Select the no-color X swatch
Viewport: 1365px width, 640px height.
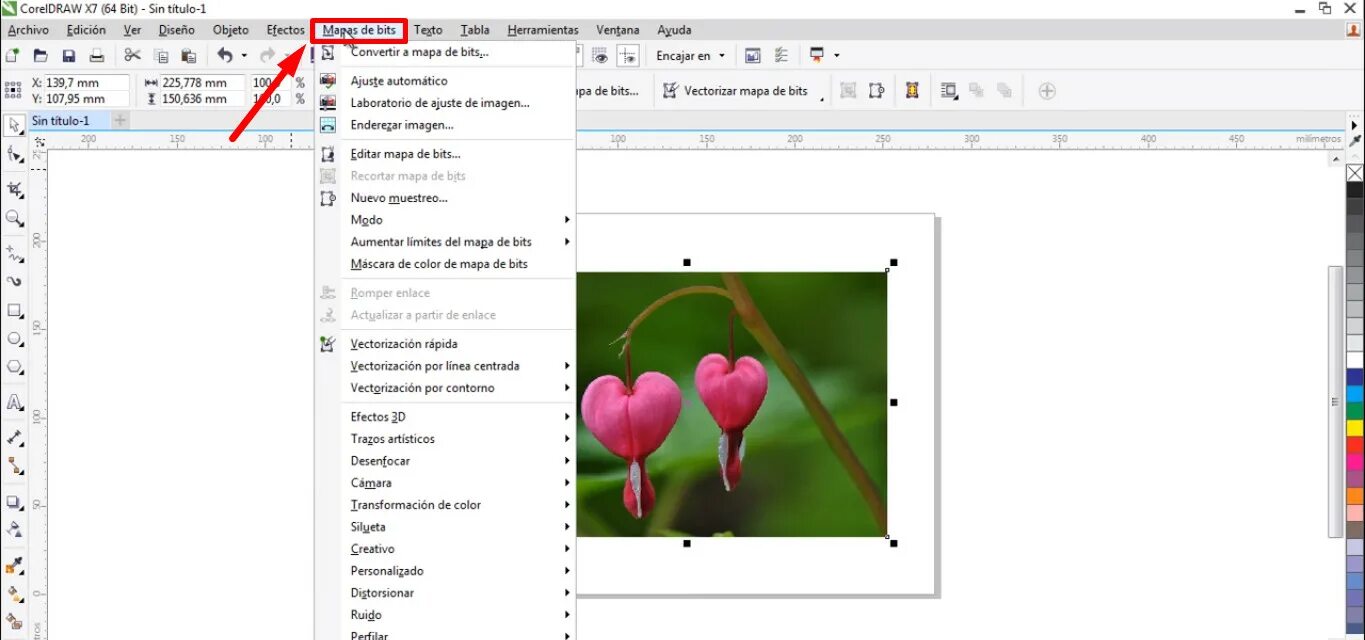point(1355,173)
